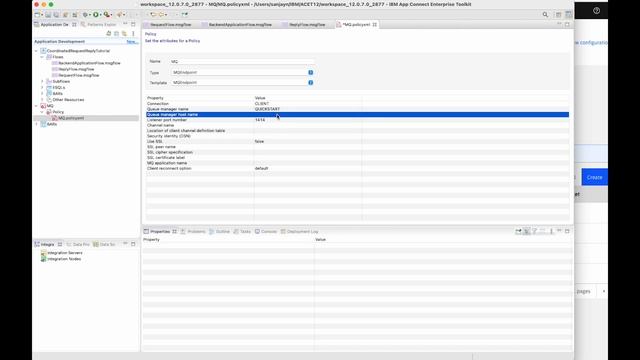The width and height of the screenshot is (640, 360).
Task: Select RequestFlow.msgflow in the tree
Action: (79, 76)
